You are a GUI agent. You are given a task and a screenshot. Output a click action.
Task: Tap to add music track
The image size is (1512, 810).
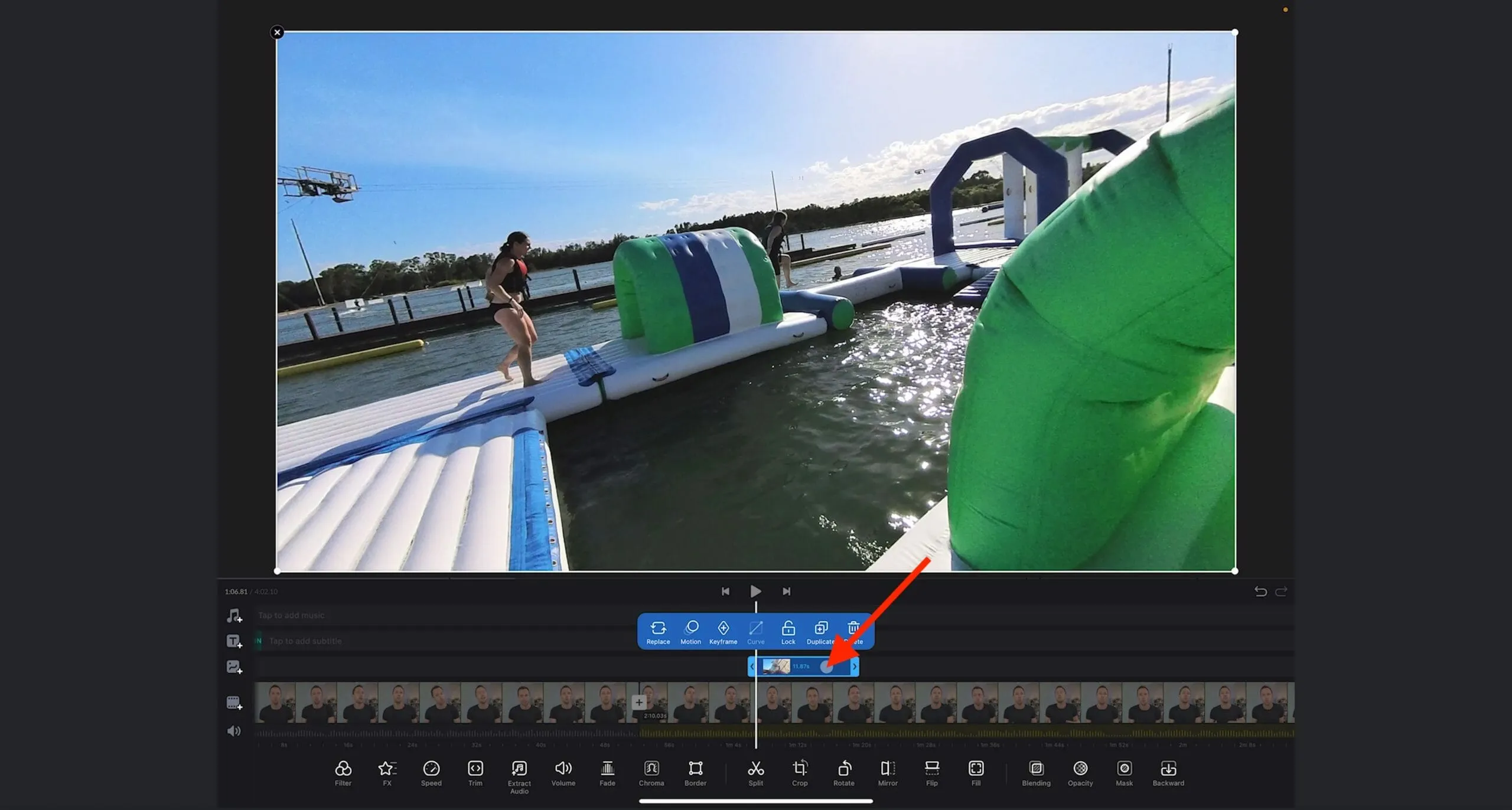coord(291,615)
